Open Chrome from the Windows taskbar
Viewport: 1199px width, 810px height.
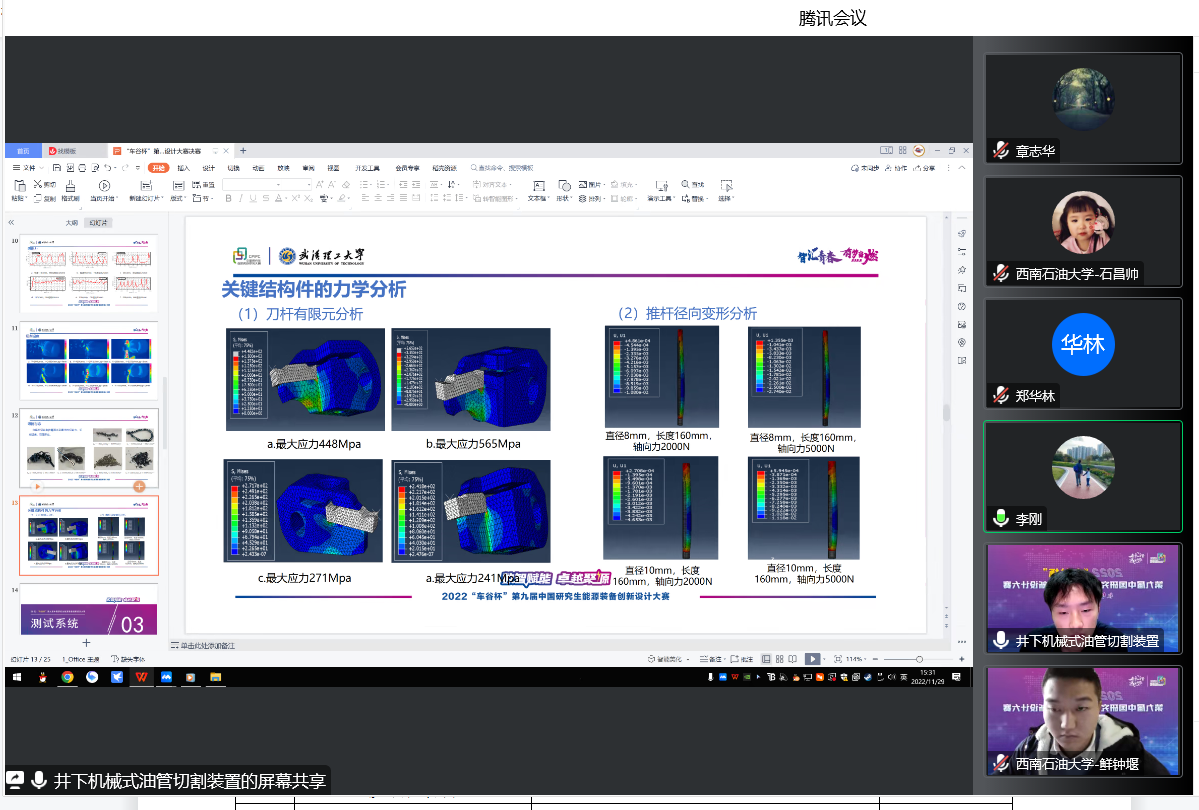point(67,677)
